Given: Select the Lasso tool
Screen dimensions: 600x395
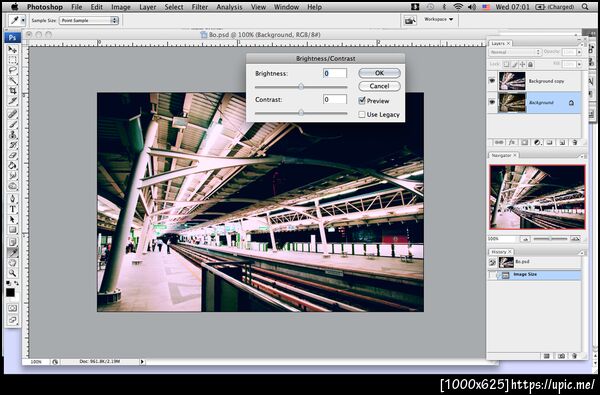Looking at the screenshot, I should tap(12, 70).
